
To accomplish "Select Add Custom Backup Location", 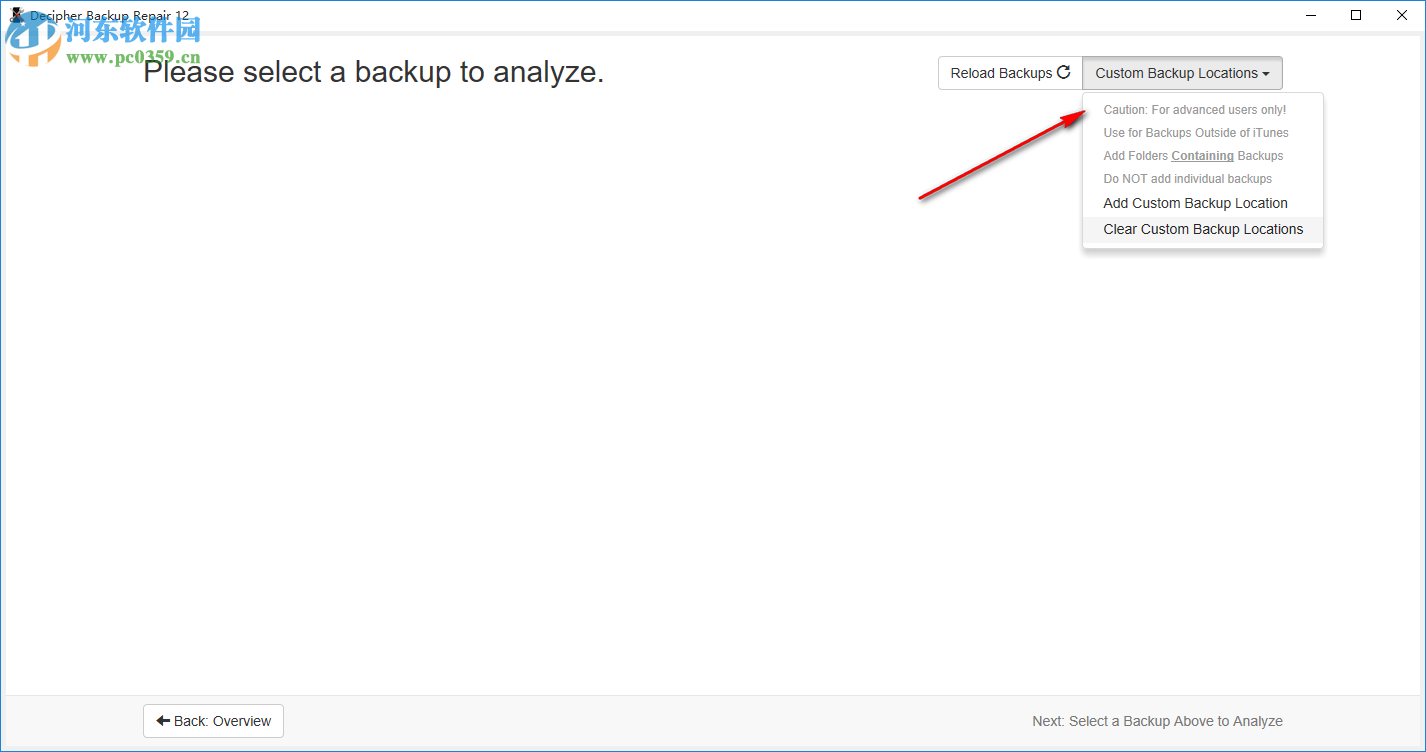I will 1195,203.
